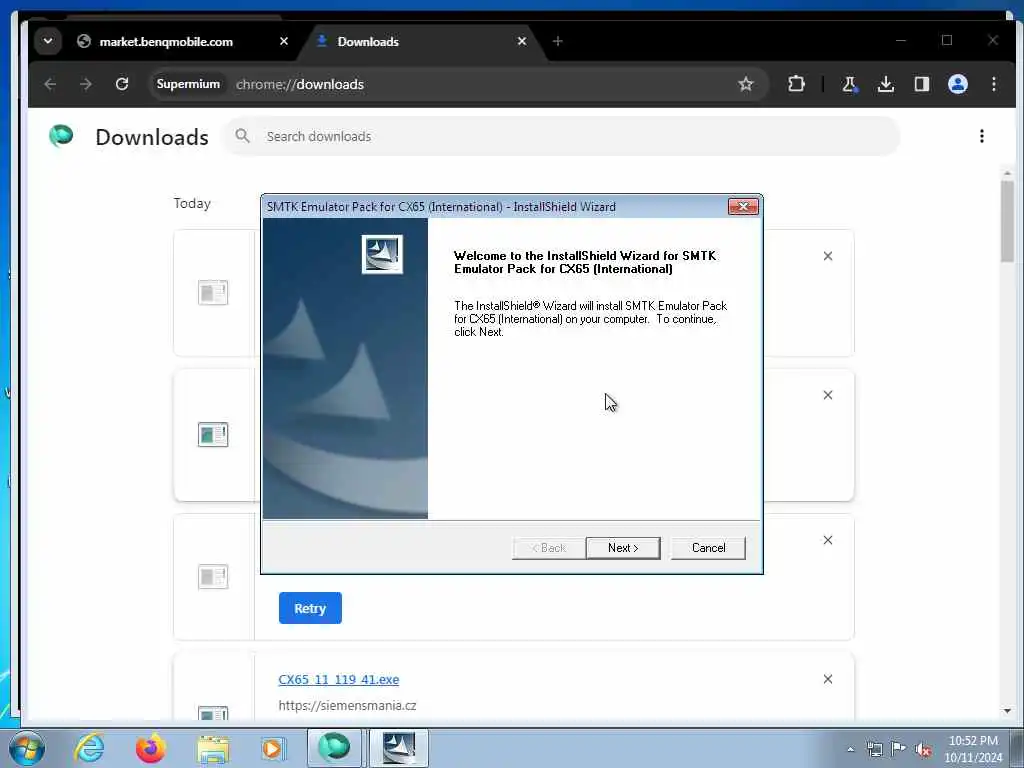The image size is (1024, 768).
Task: Cancel the SMTK Emulator Pack installation
Action: click(708, 548)
